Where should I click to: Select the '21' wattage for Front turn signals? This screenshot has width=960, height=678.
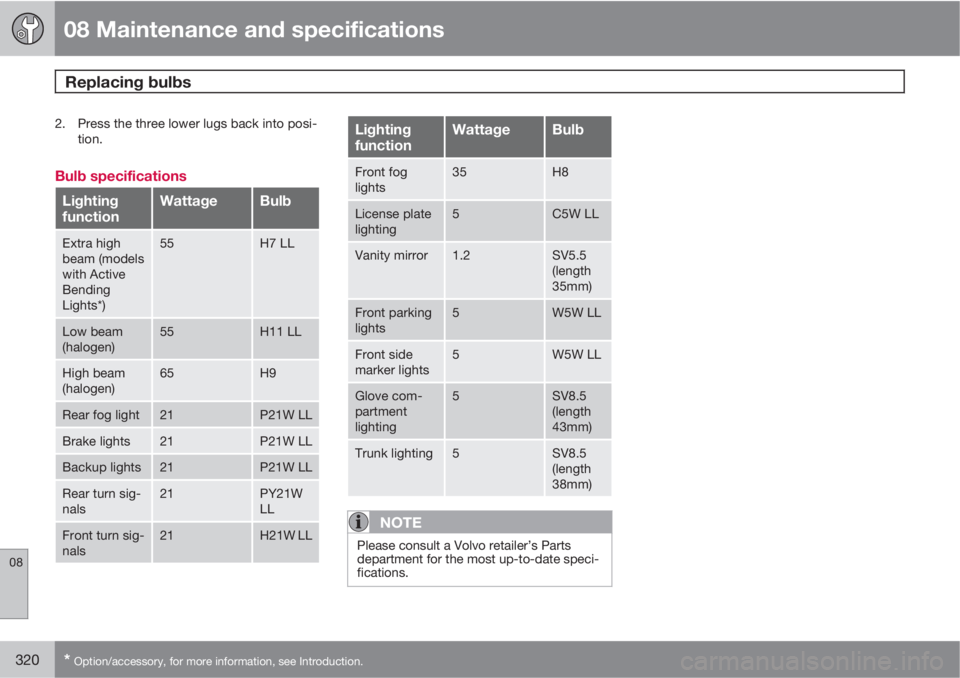point(166,535)
